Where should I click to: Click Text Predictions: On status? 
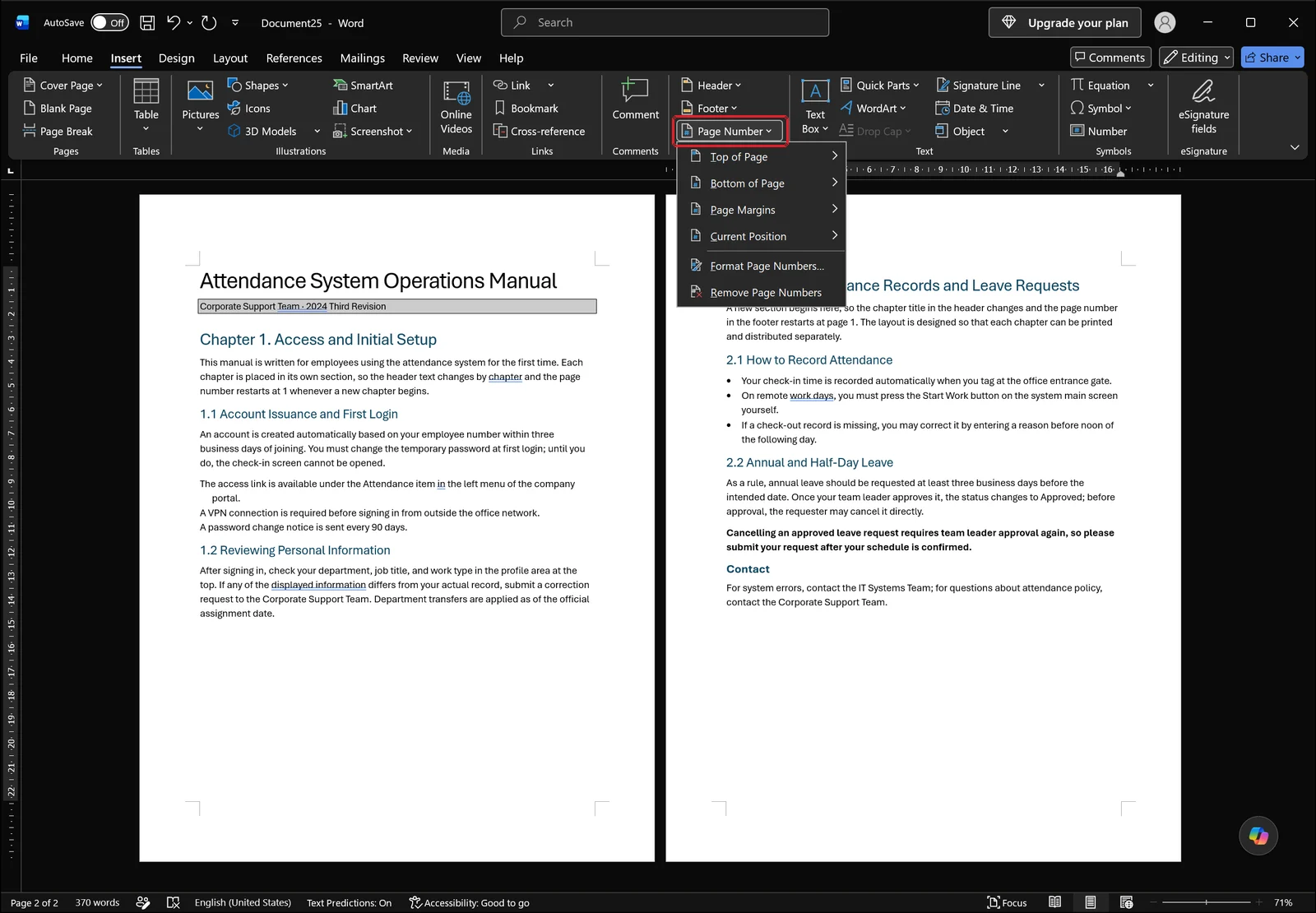click(x=349, y=902)
